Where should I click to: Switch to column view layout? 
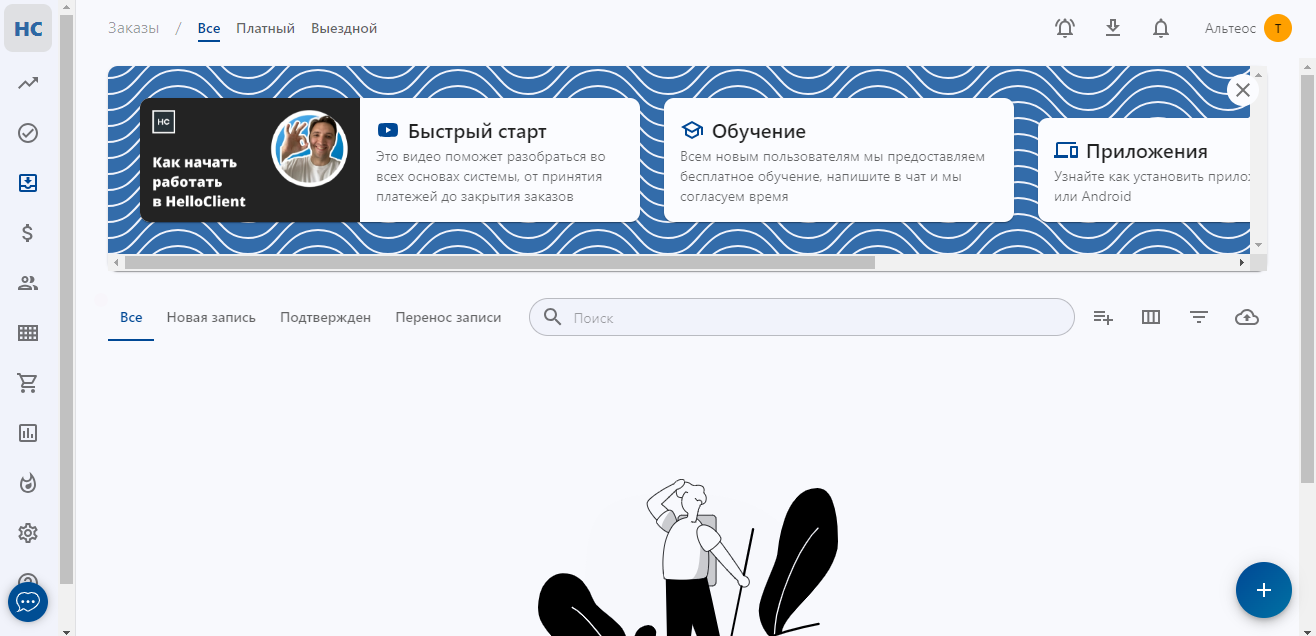coord(1150,317)
